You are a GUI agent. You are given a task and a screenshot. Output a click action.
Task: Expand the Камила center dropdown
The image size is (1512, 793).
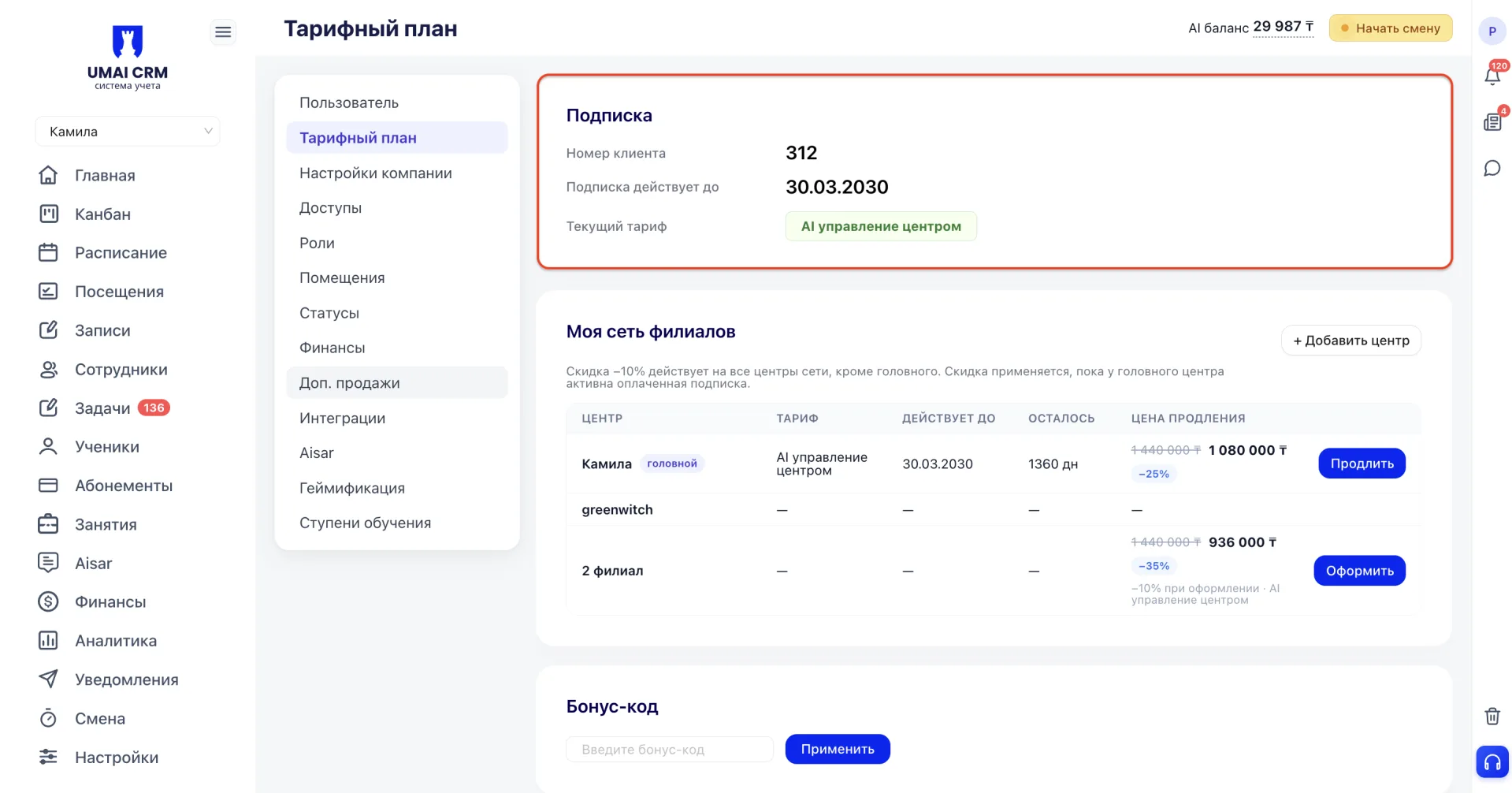coord(128,131)
